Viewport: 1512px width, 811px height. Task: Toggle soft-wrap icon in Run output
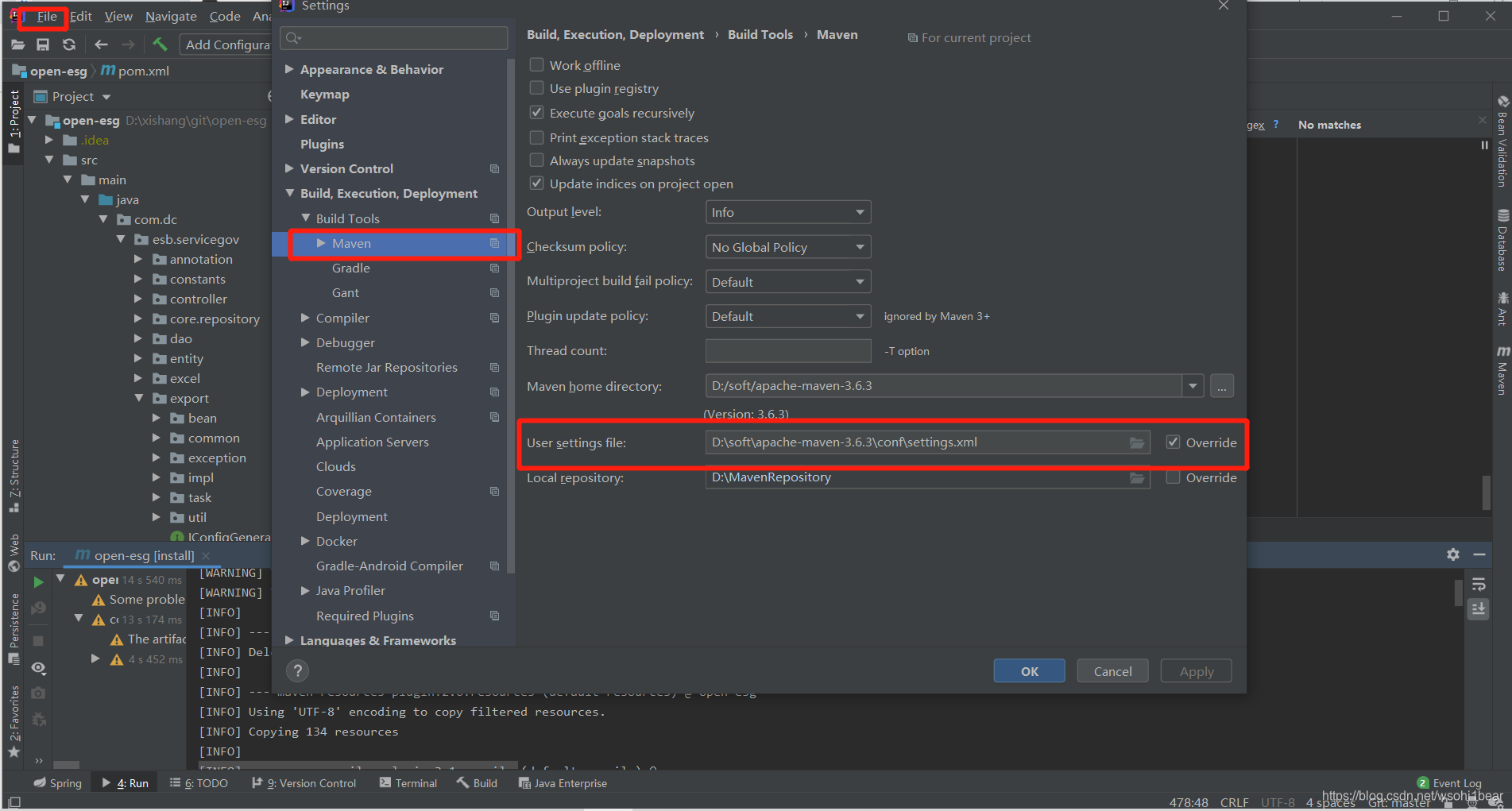1479,585
